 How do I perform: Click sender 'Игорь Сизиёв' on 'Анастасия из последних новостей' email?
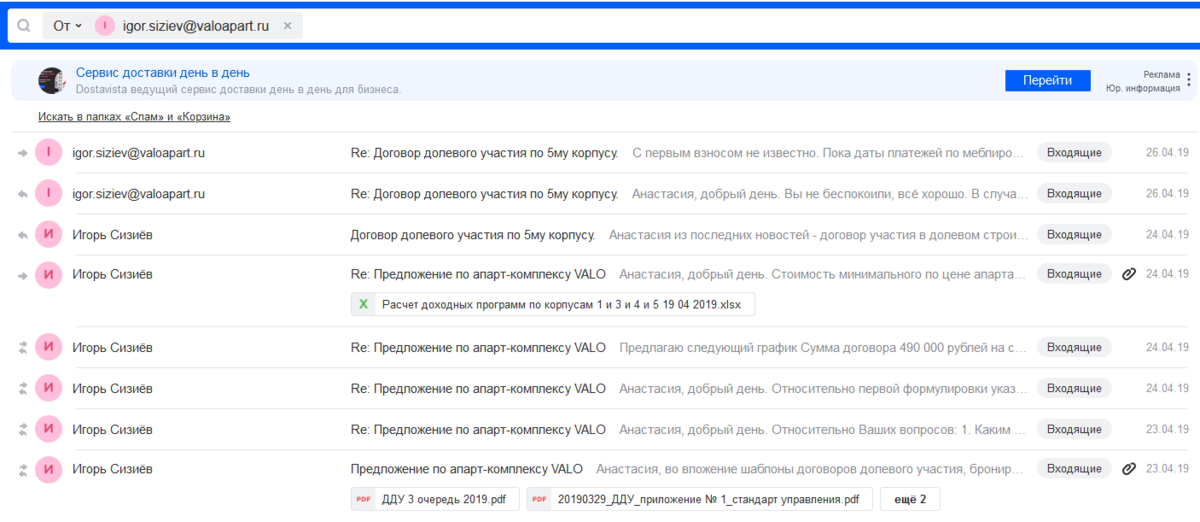(x=113, y=235)
